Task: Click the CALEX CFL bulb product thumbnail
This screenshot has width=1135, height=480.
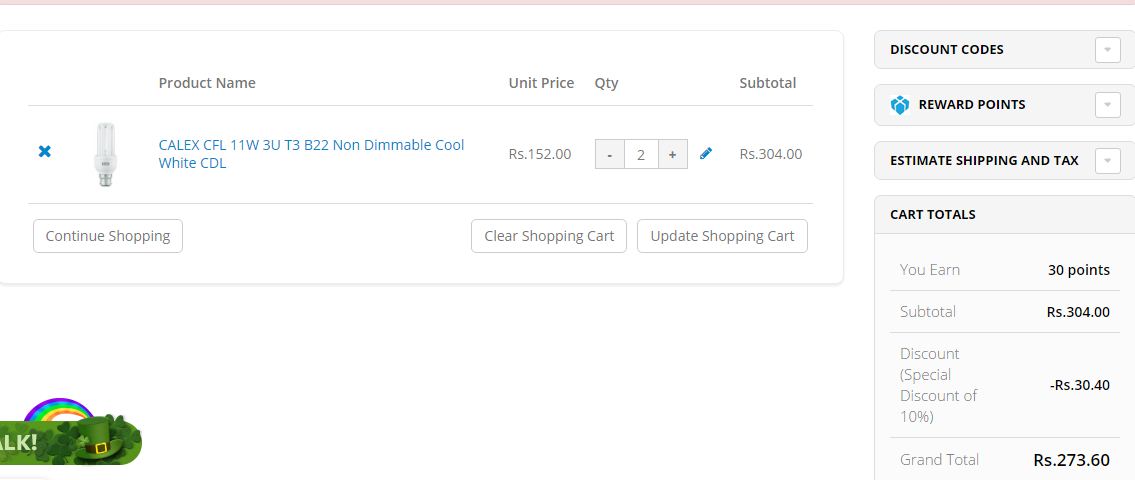Action: (x=105, y=154)
